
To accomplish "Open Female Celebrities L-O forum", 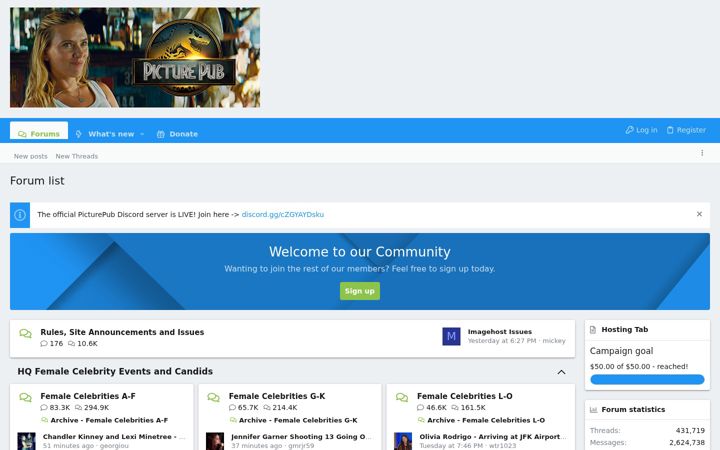I will [465, 396].
